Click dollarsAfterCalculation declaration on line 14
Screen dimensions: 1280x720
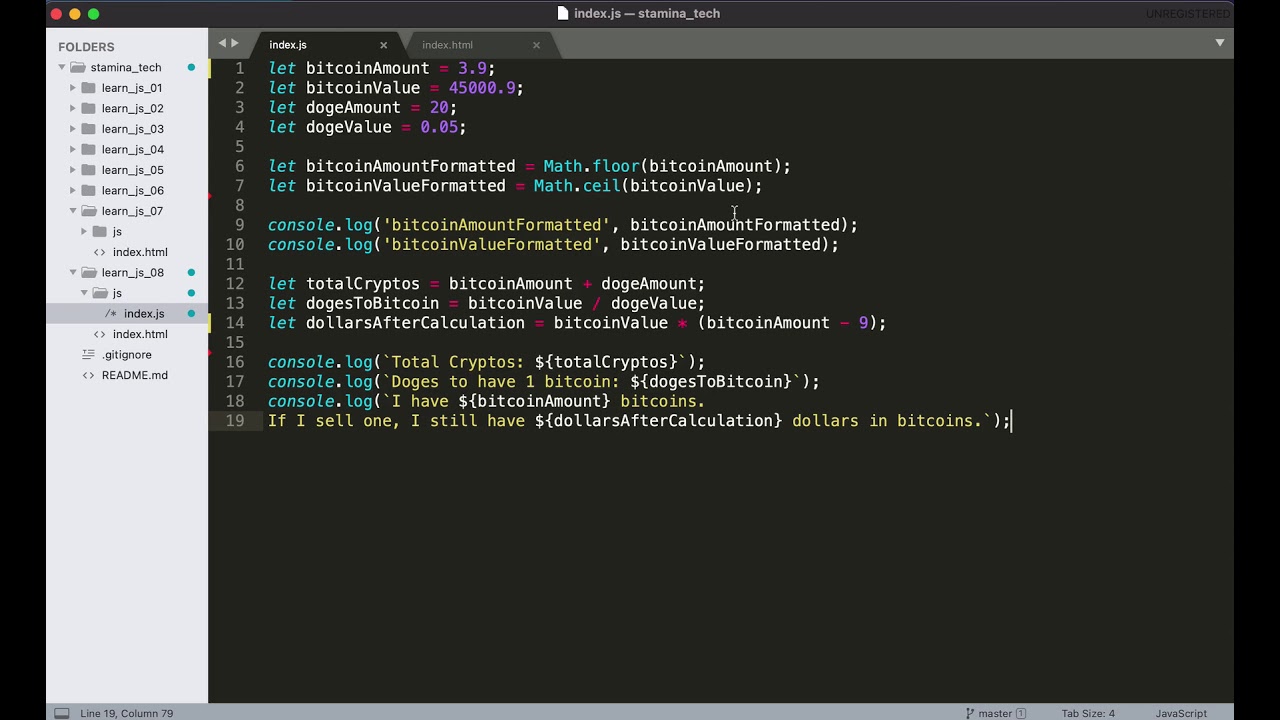pos(415,323)
